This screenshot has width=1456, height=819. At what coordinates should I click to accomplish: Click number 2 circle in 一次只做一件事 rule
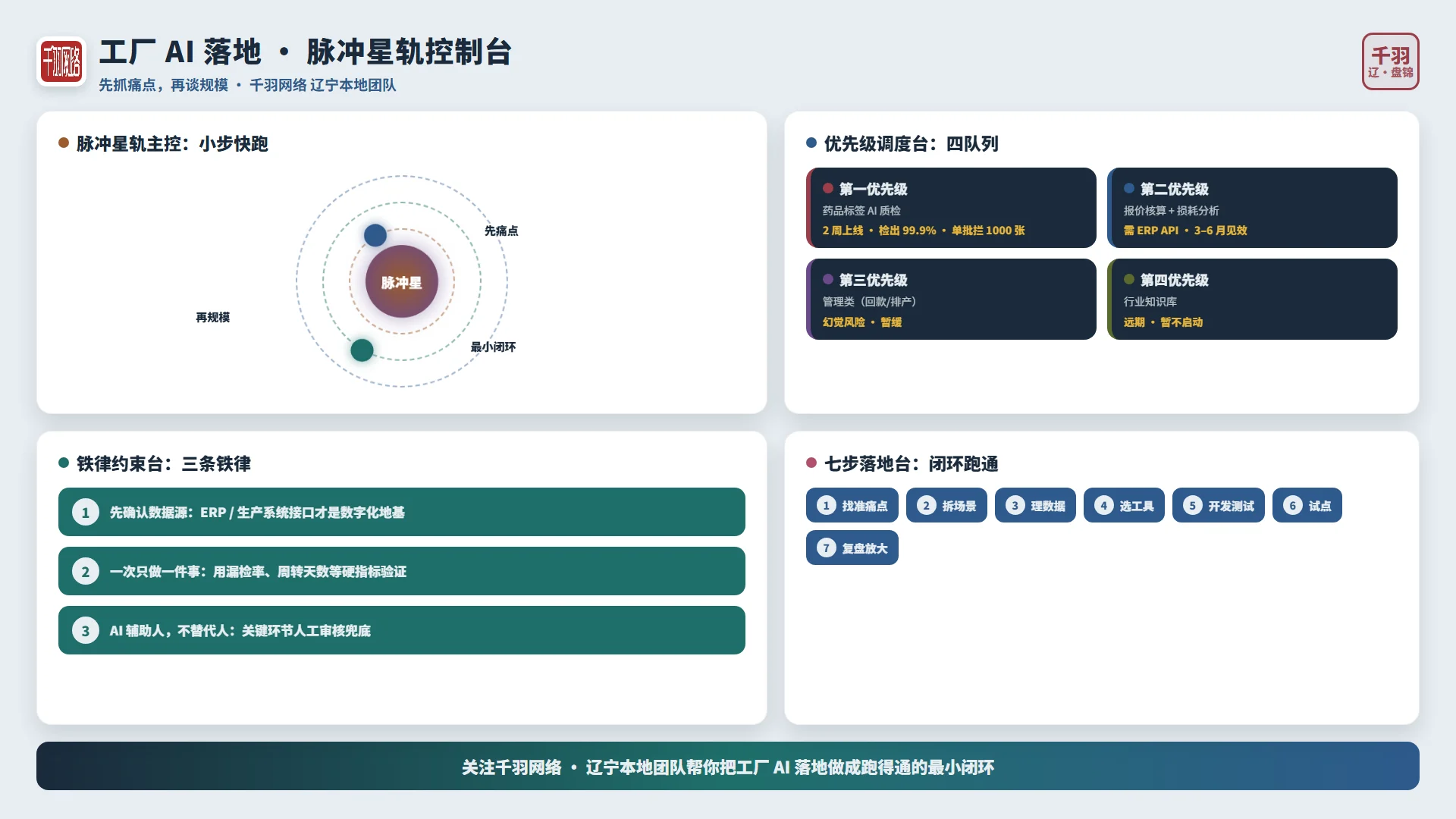pos(86,572)
